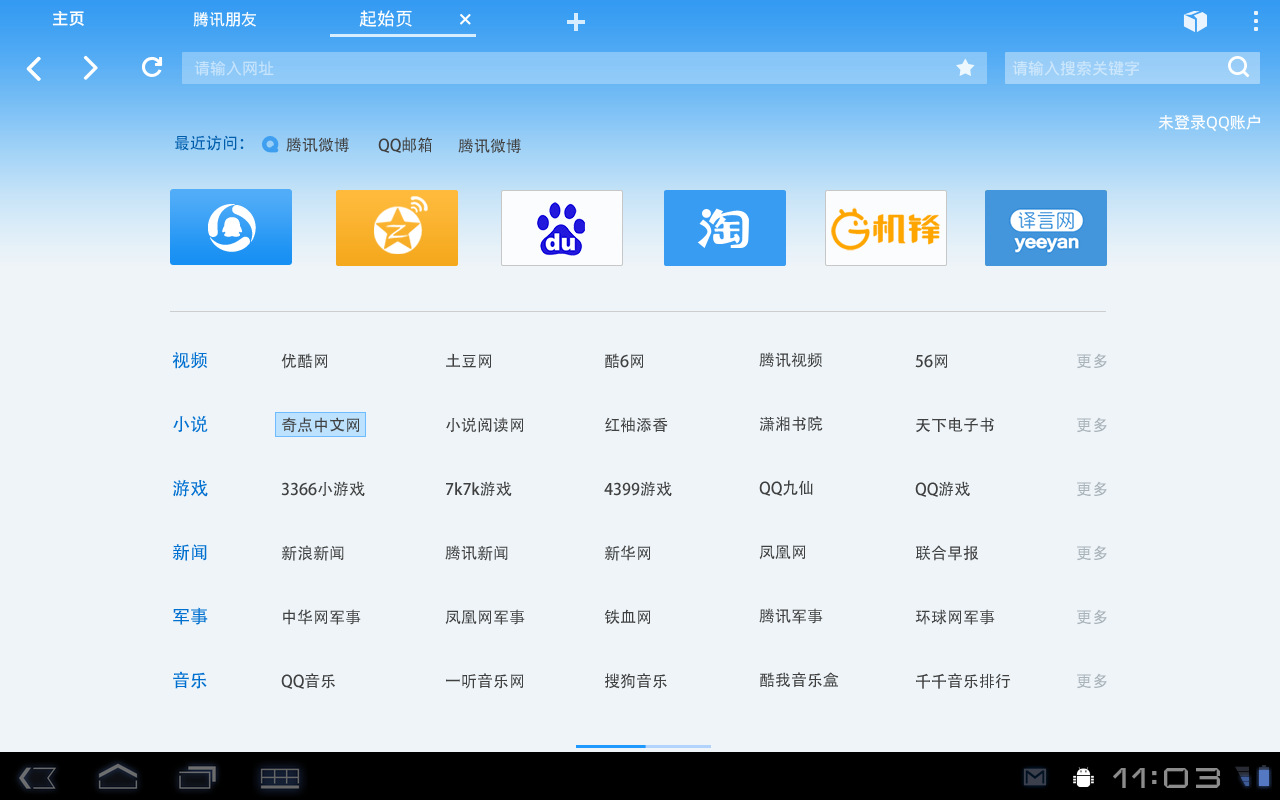Screen dimensions: 1280x800
Task: Open the 环球网军事 link
Action: coord(955,617)
